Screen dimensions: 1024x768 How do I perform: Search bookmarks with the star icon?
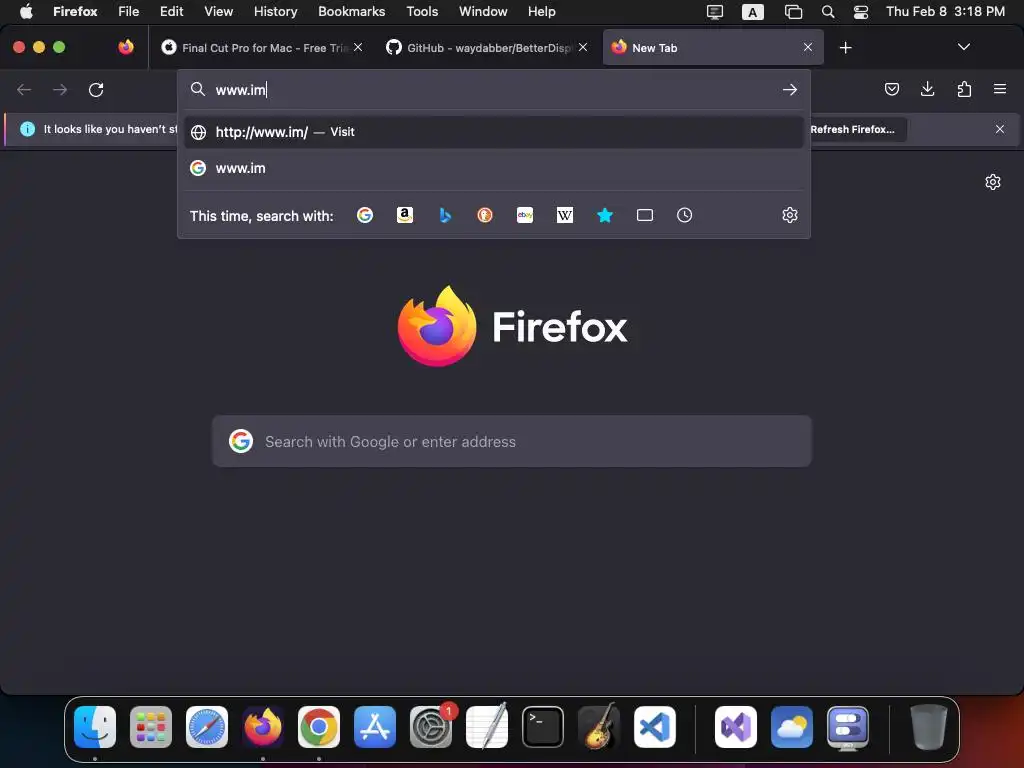point(605,215)
